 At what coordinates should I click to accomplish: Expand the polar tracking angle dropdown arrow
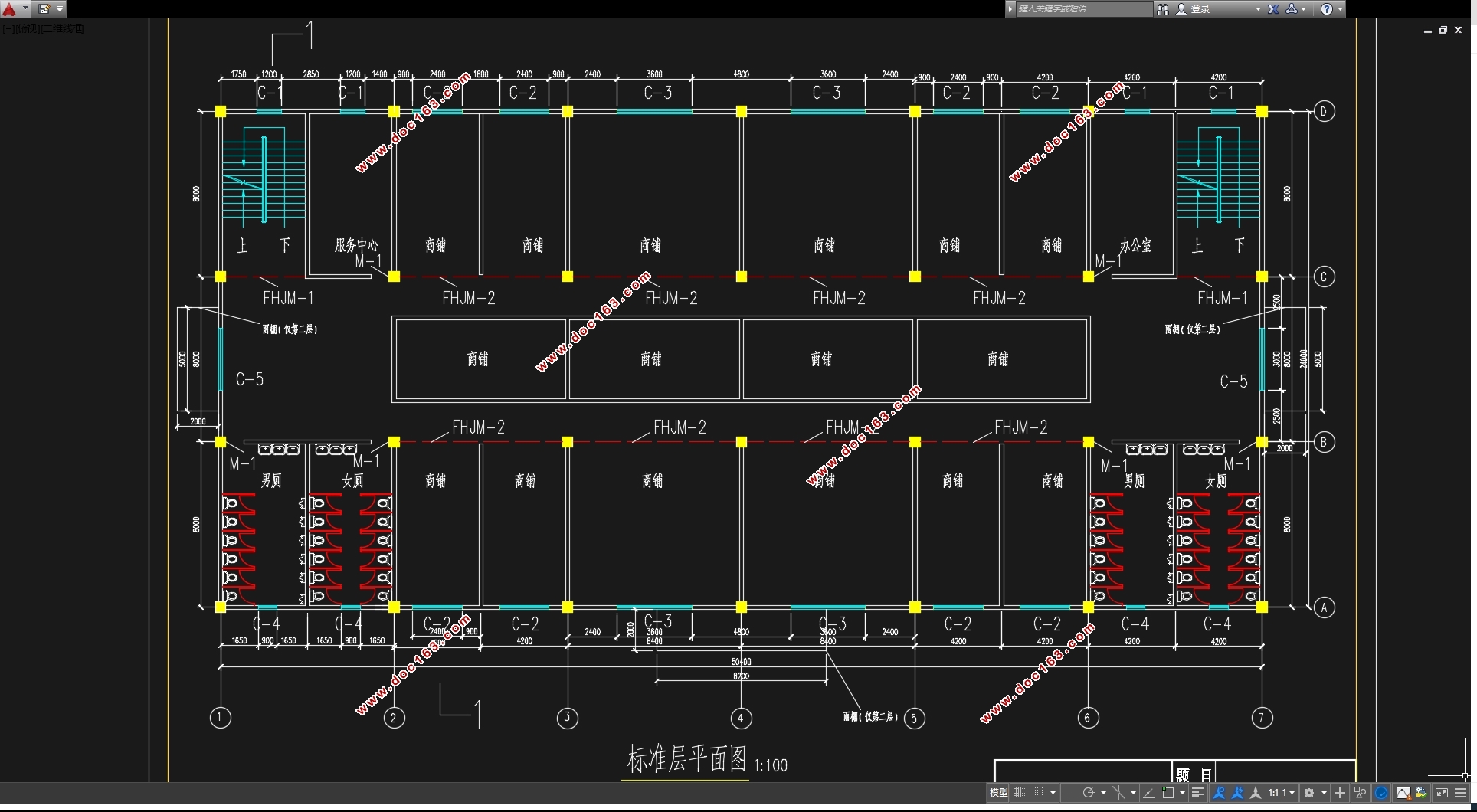click(x=1103, y=793)
